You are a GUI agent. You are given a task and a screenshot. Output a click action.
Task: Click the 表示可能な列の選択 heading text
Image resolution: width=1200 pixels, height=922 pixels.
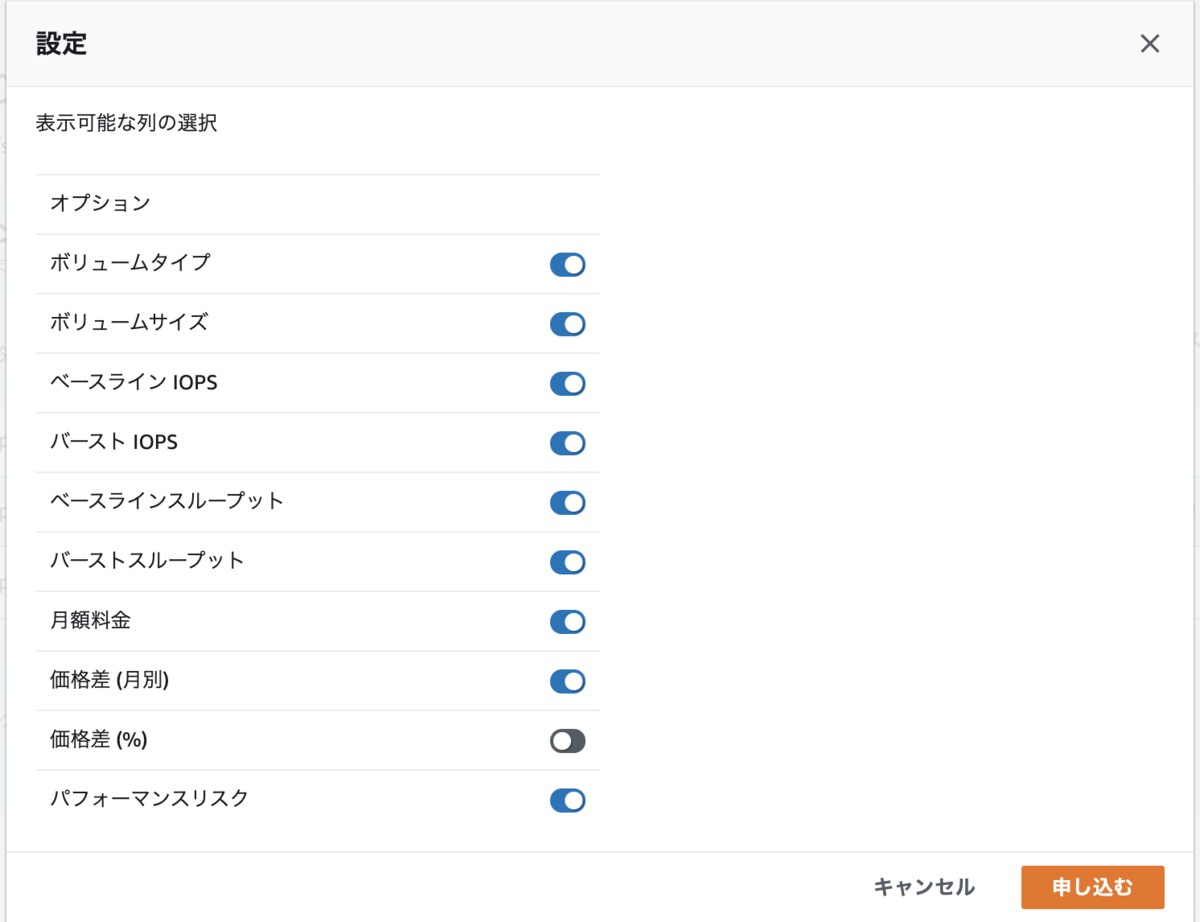click(126, 124)
